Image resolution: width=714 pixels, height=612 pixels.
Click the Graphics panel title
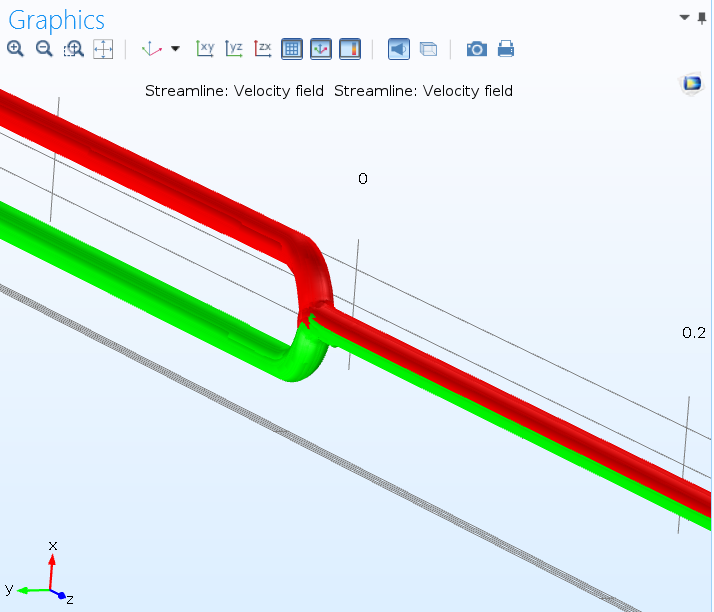(56, 19)
